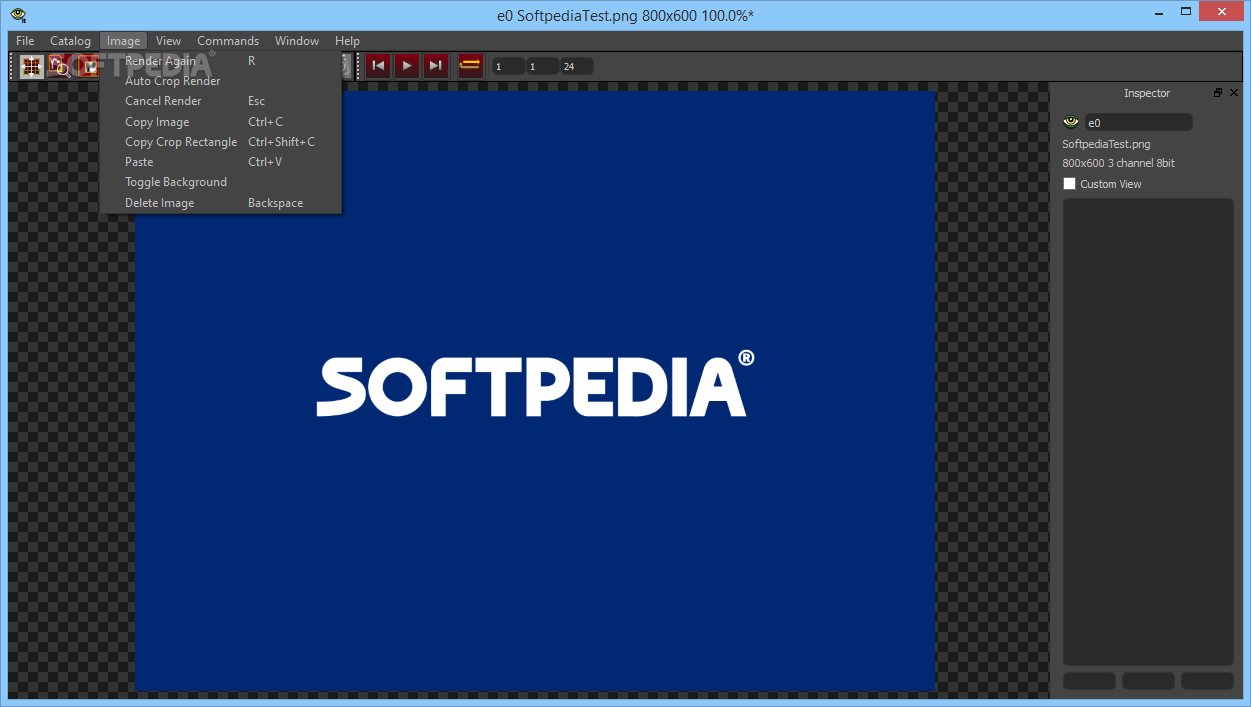Viewport: 1251px width, 707px height.
Task: Minimize the application window
Action: pos(1157,12)
